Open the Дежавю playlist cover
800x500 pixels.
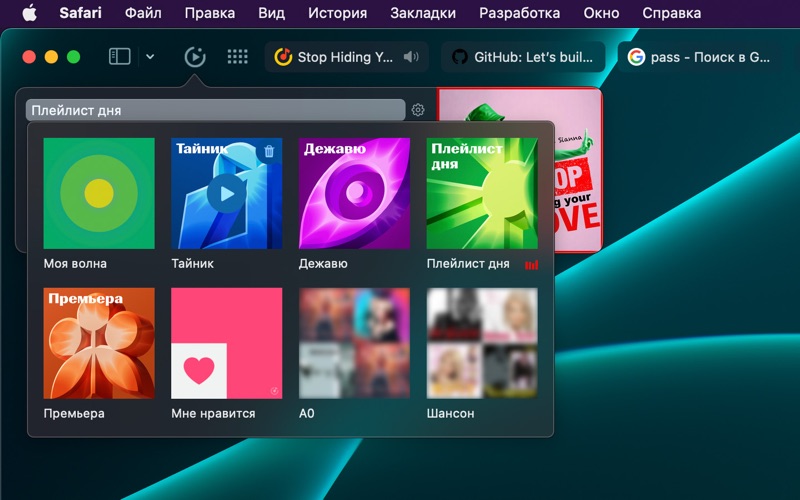pyautogui.click(x=354, y=193)
